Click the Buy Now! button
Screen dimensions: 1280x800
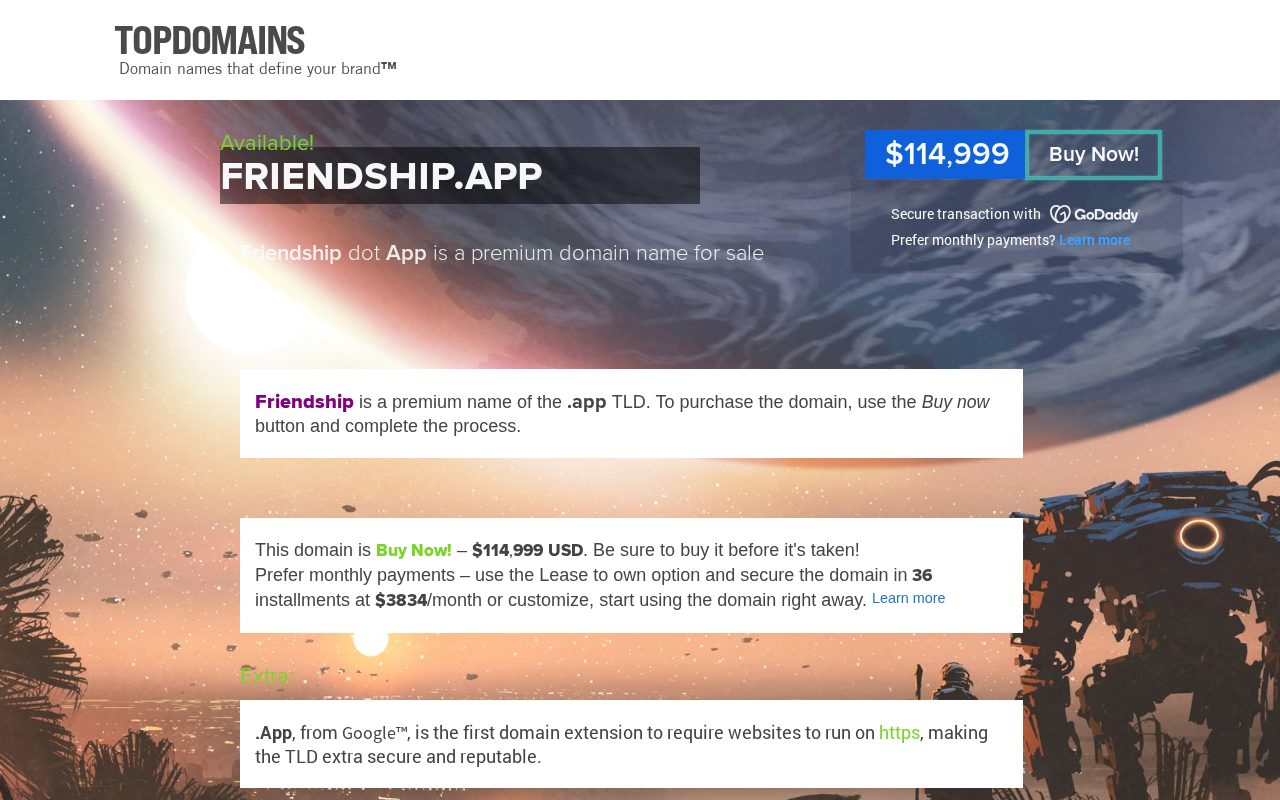click(x=1094, y=155)
